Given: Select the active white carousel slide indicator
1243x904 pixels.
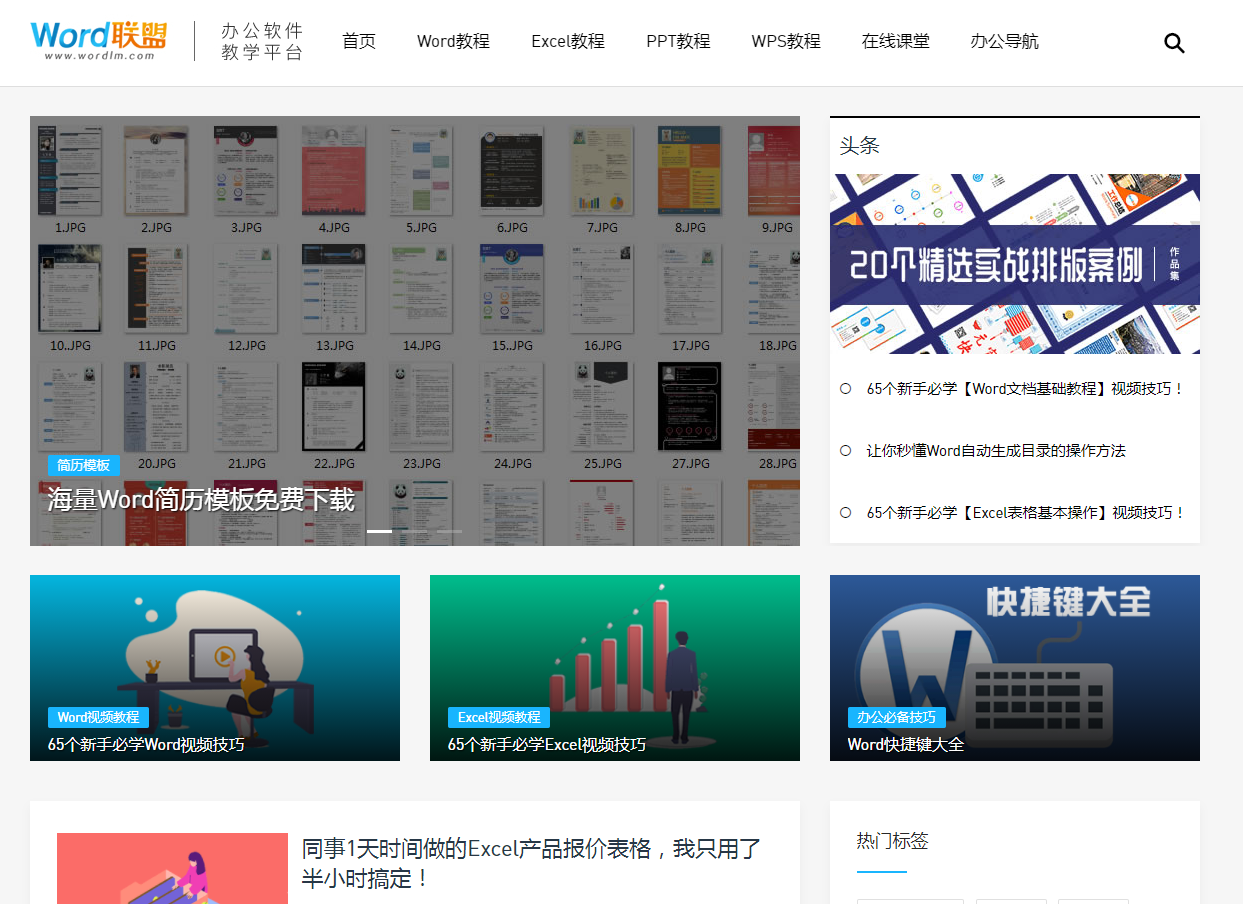Looking at the screenshot, I should pyautogui.click(x=380, y=531).
